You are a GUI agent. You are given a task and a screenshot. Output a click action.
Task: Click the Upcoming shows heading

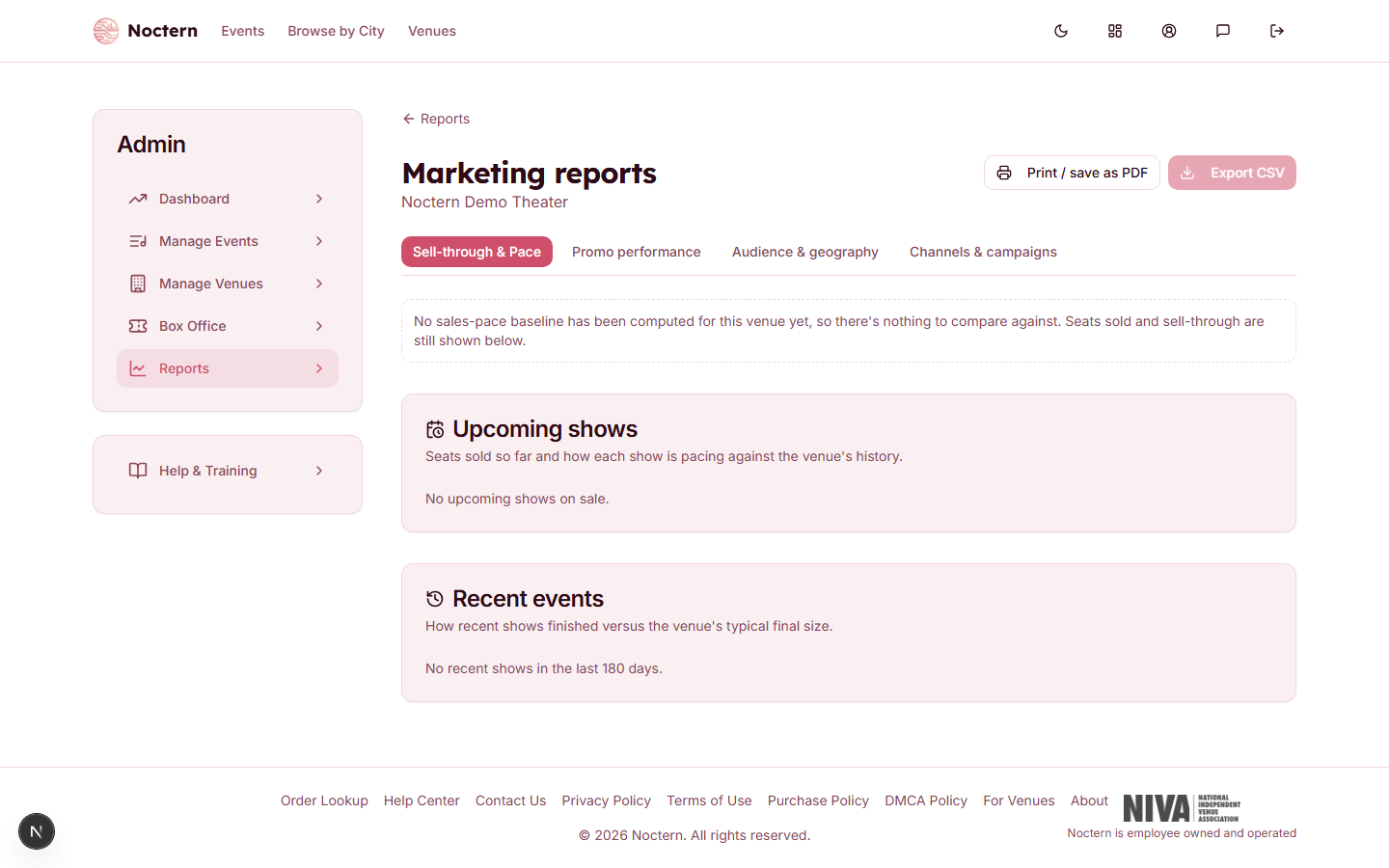click(x=545, y=429)
